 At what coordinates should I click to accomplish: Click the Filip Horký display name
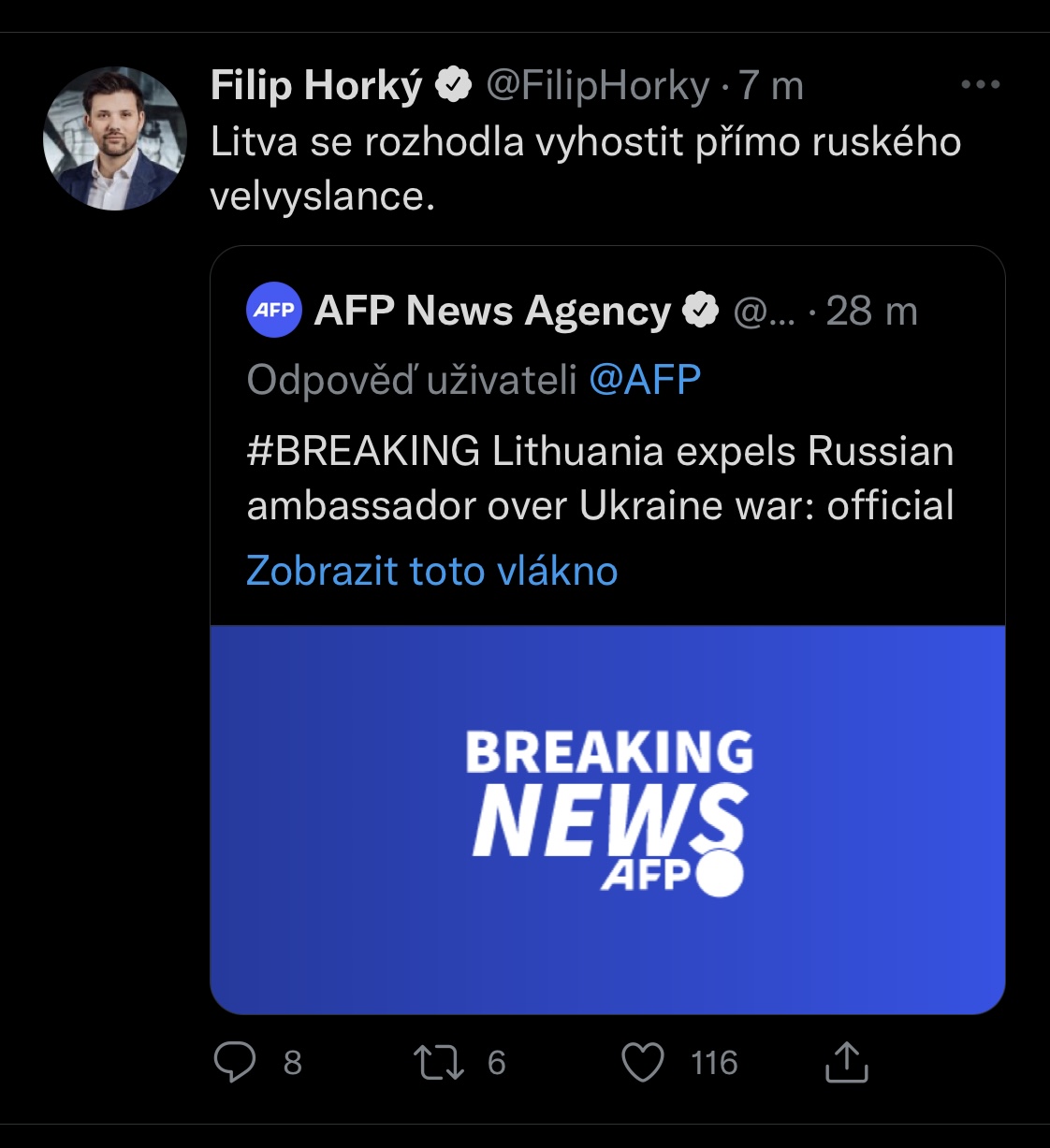[315, 86]
